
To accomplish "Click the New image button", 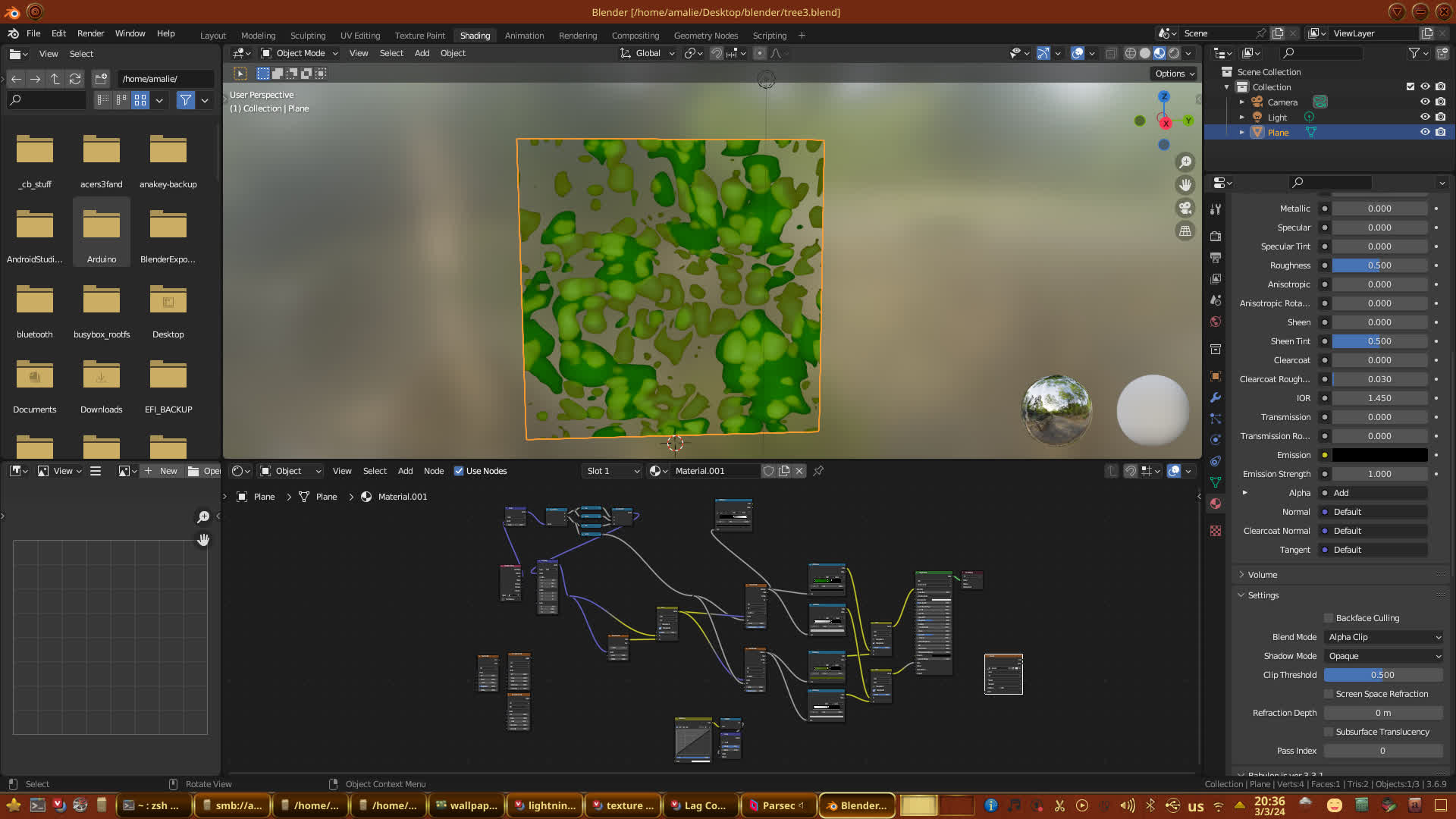I will click(x=161, y=471).
